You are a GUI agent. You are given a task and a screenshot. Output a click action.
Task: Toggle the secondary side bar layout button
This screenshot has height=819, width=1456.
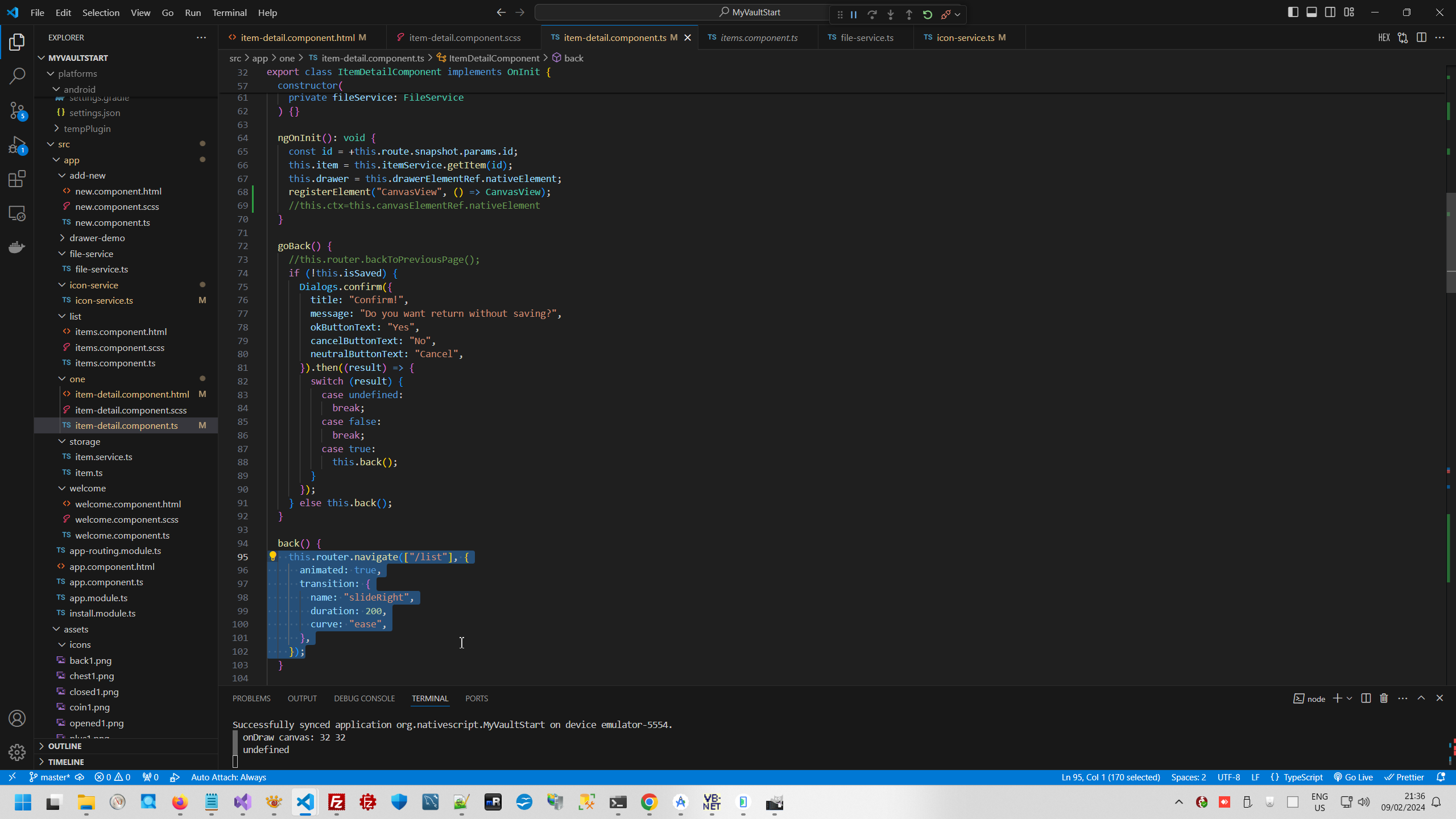[1330, 12]
